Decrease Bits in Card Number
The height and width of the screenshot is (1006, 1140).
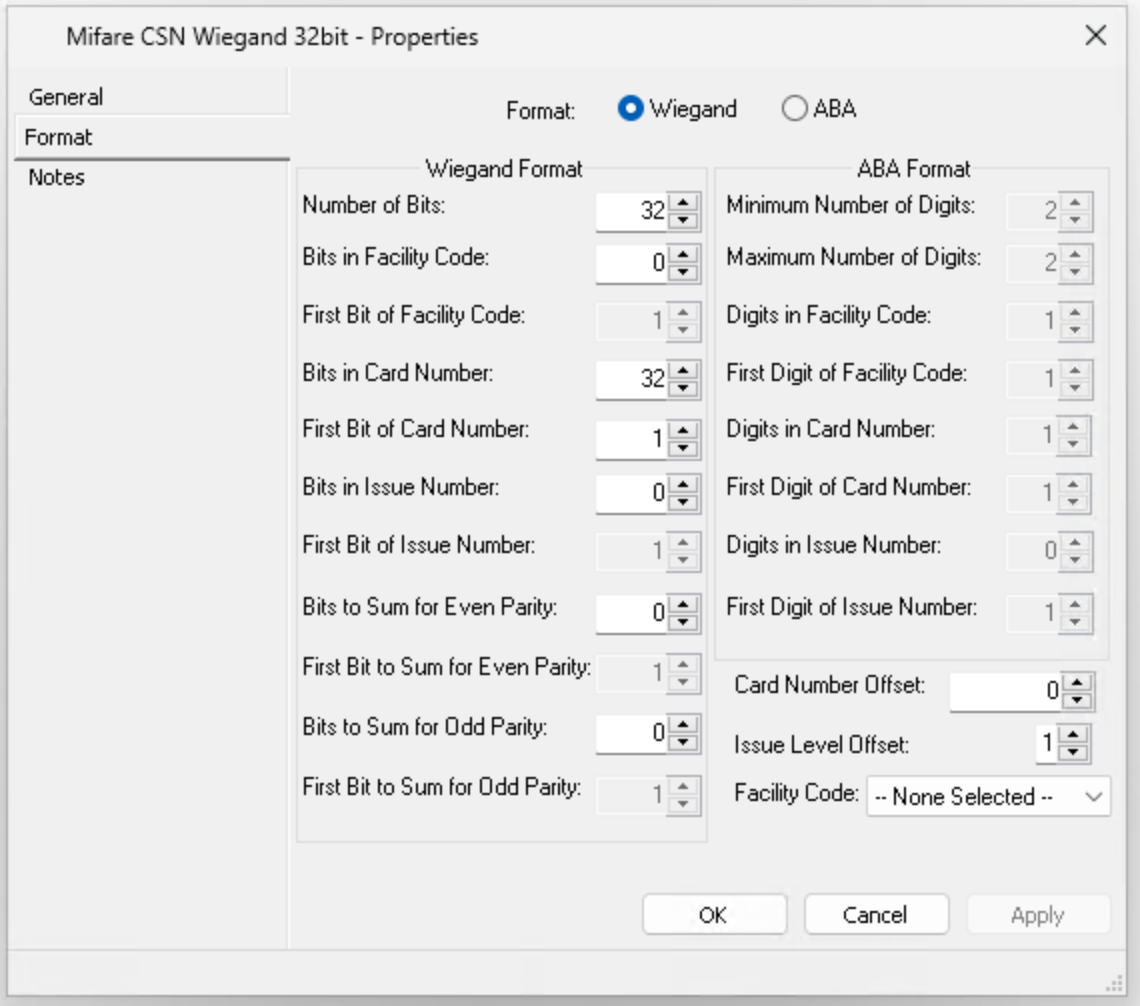pyautogui.click(x=683, y=388)
